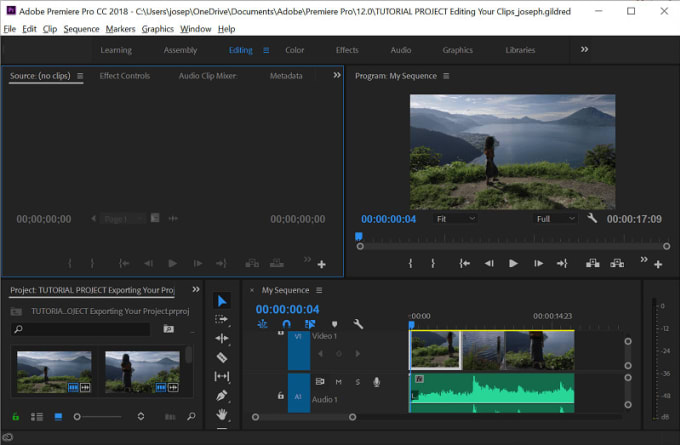
Task: Step back one frame in Program monitor
Action: (x=489, y=263)
